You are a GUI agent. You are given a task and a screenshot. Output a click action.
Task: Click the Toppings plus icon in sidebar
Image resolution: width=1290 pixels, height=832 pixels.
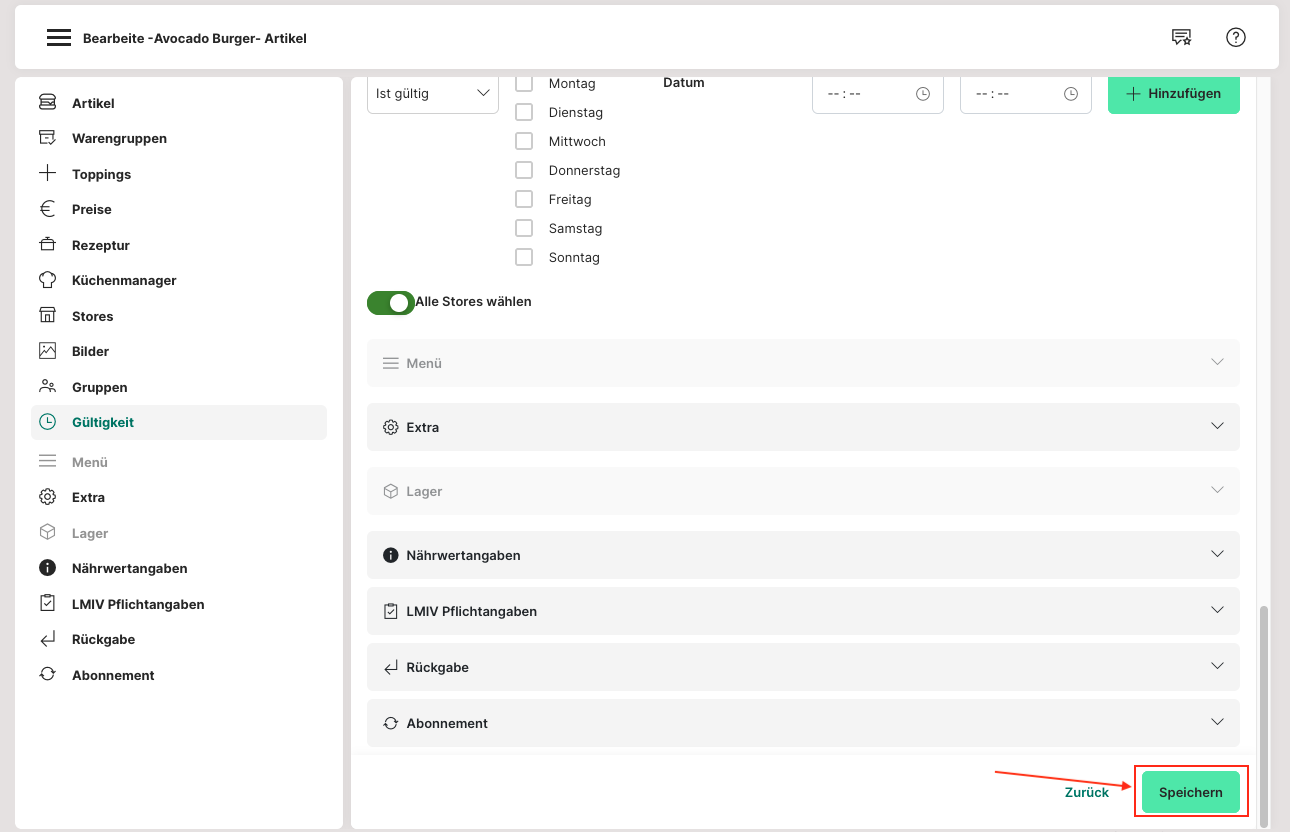coord(47,174)
